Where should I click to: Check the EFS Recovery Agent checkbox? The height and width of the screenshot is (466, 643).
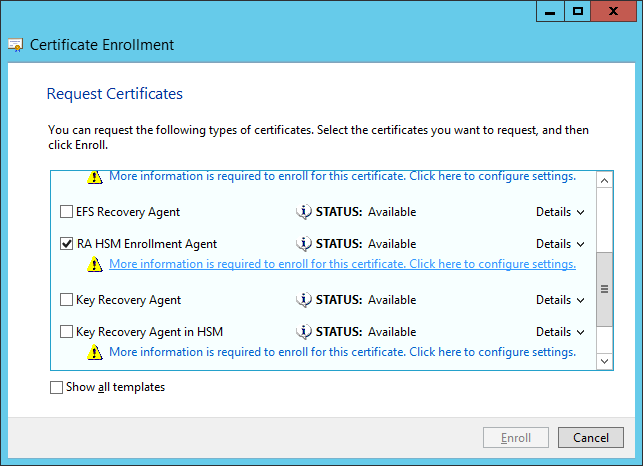pos(67,212)
